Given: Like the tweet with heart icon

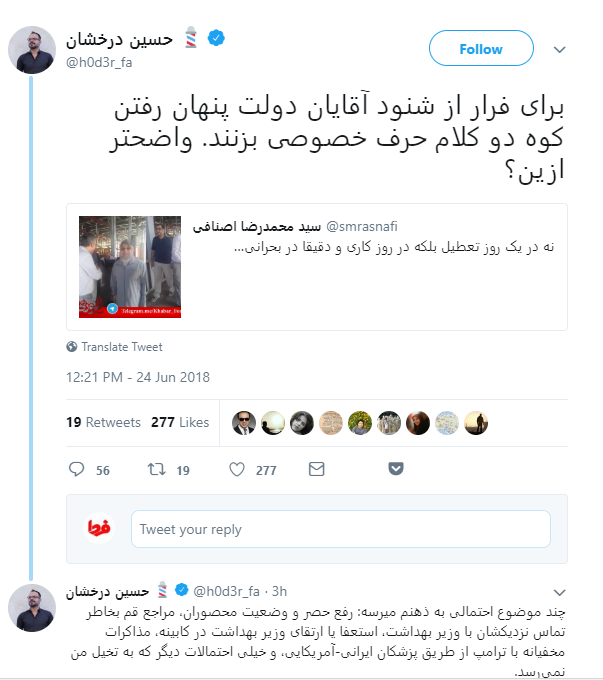Looking at the screenshot, I should tap(237, 469).
